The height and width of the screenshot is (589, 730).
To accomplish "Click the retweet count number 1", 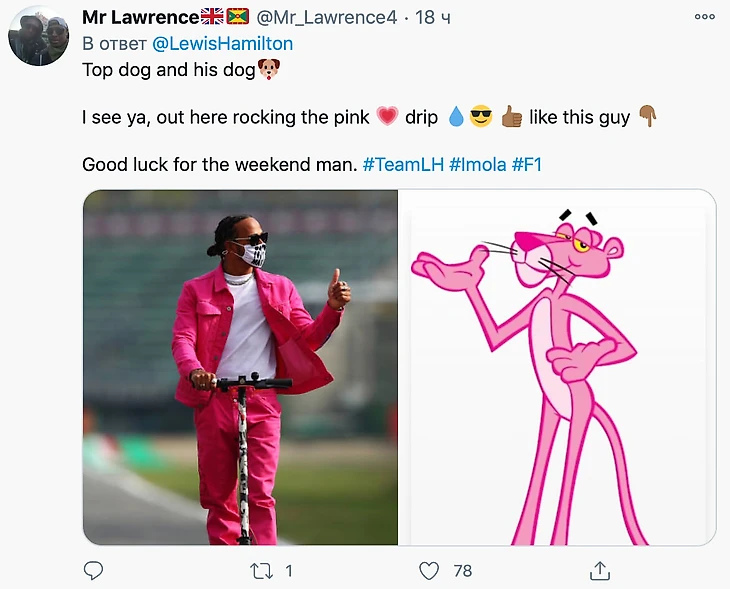I will tap(289, 571).
